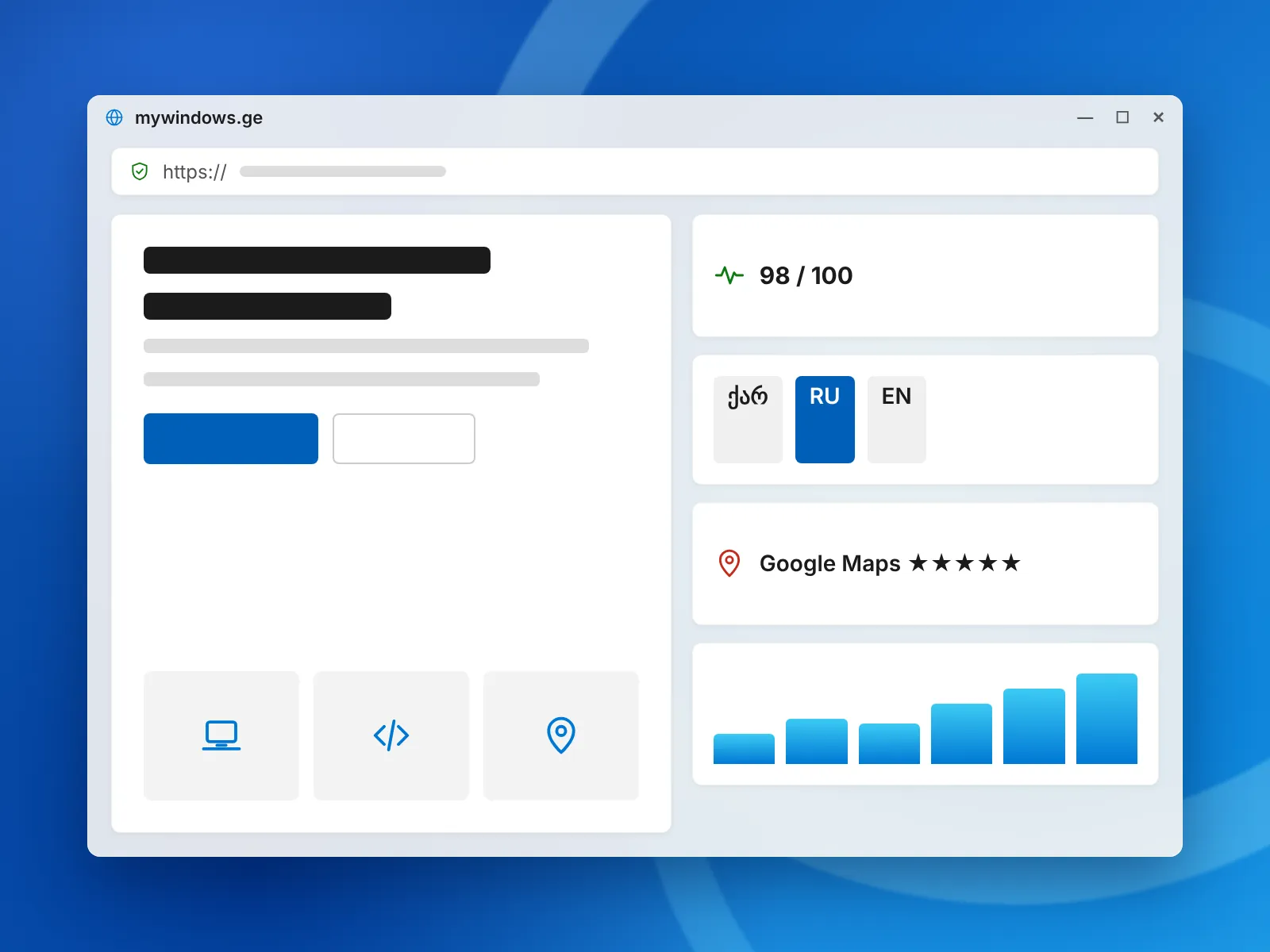1270x952 pixels.
Task: Click the globe icon beside mywindows.ge
Action: click(114, 117)
